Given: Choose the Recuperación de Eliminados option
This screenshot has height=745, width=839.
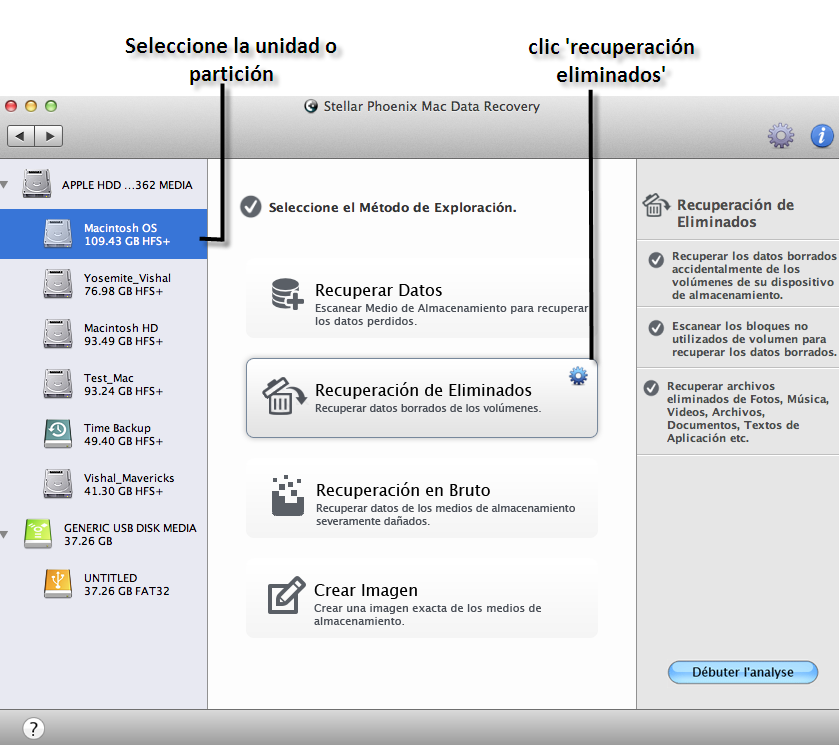Looking at the screenshot, I should click(x=422, y=398).
